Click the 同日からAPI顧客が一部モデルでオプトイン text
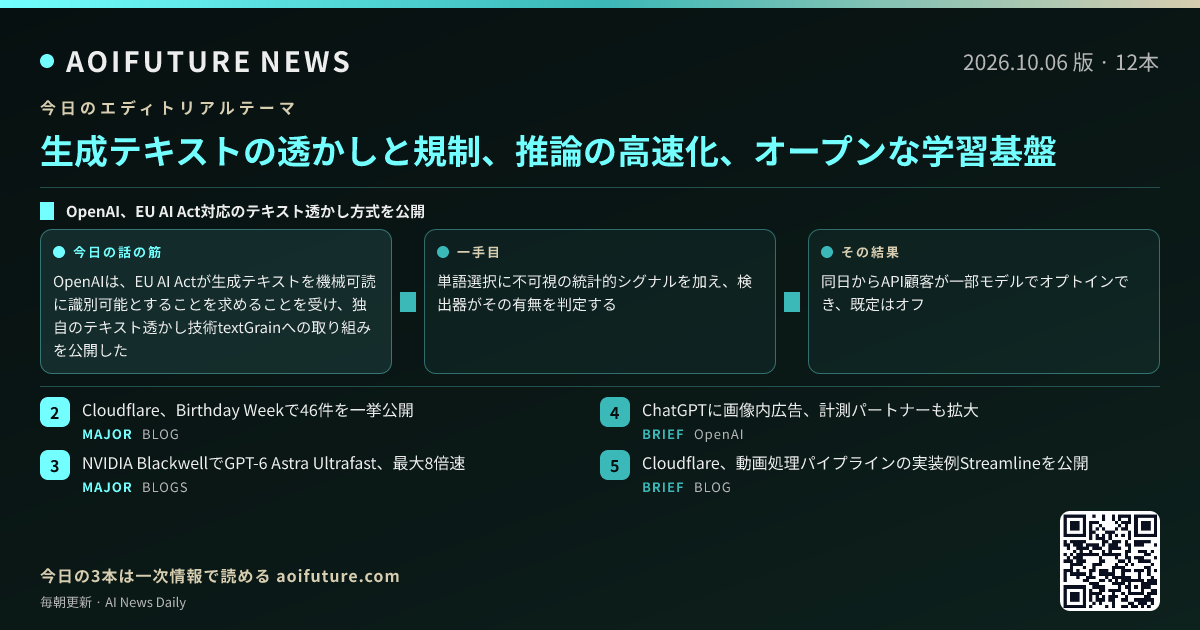Image resolution: width=1200 pixels, height=630 pixels. [975, 293]
